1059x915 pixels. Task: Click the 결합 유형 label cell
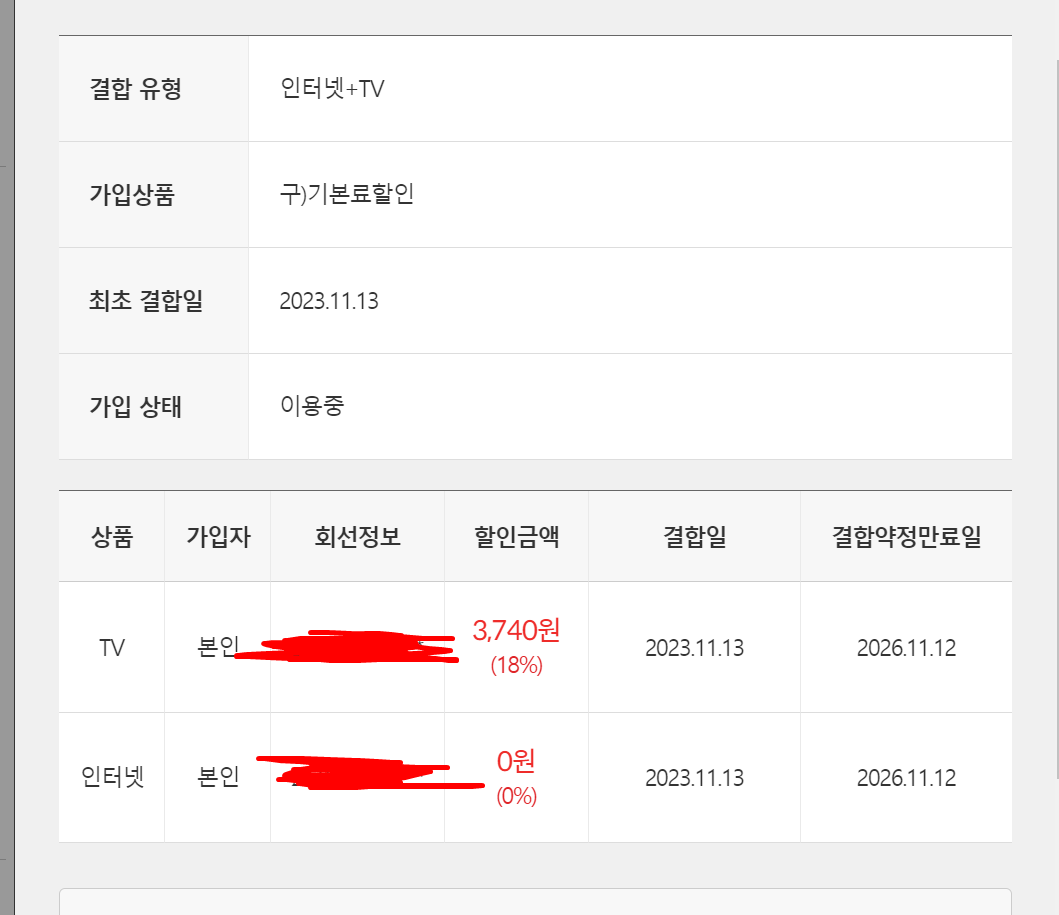point(153,88)
